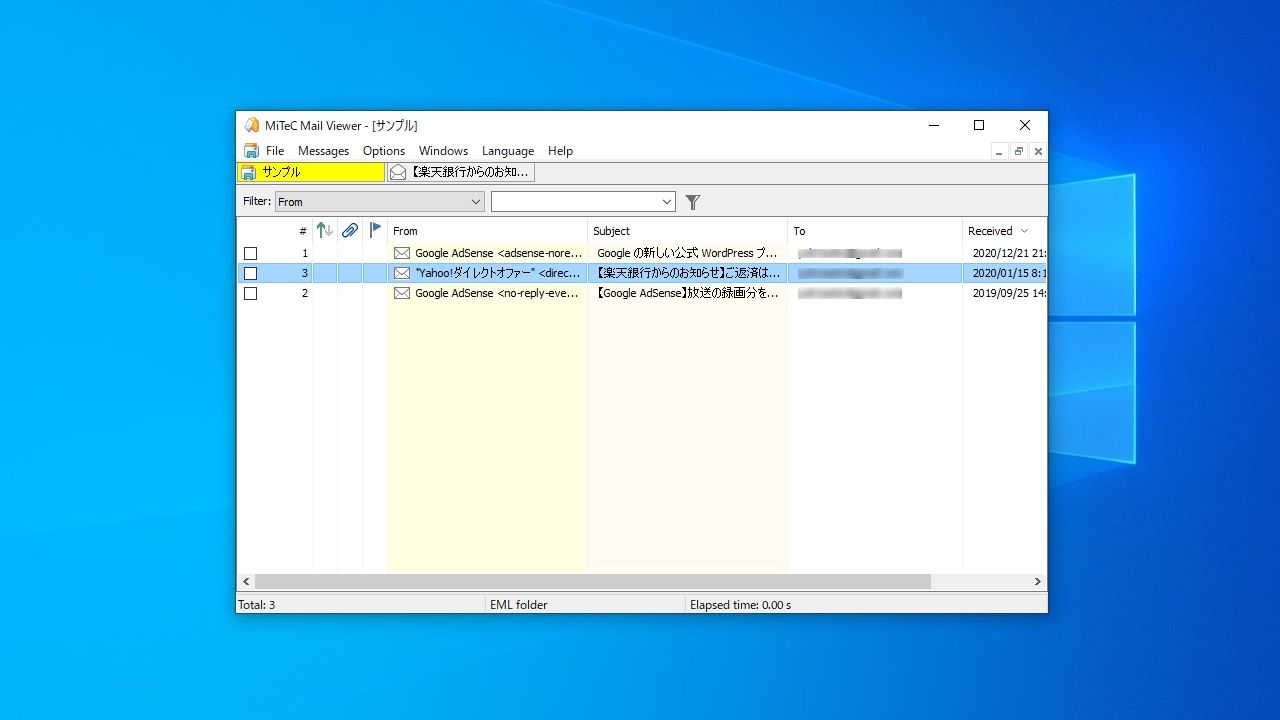1280x720 pixels.
Task: Select the 【Google AdSense】放送の録画分 subject
Action: pyautogui.click(x=687, y=293)
